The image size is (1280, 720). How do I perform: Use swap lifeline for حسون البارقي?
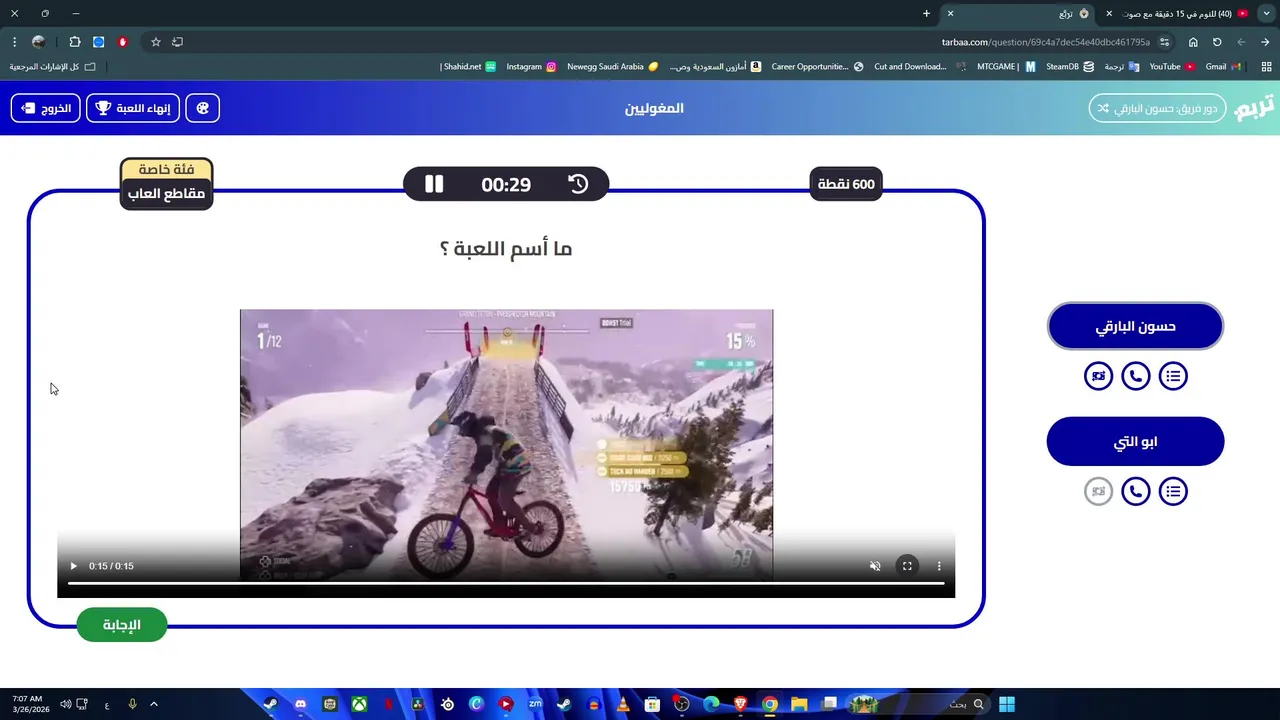[1098, 376]
